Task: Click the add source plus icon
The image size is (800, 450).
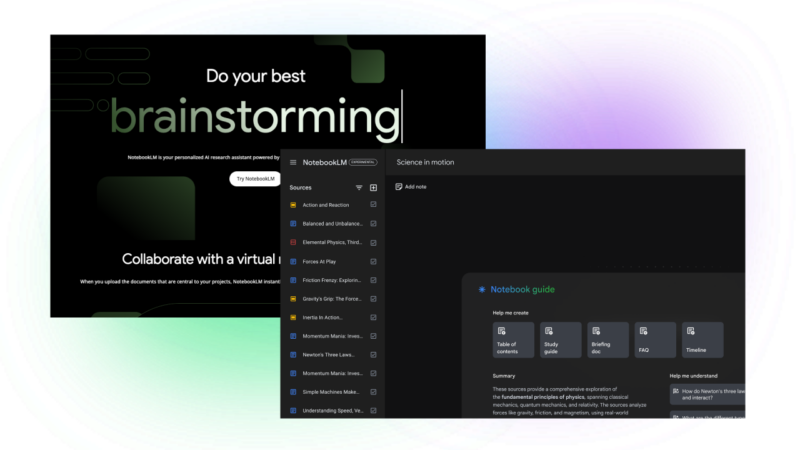Action: pos(373,187)
